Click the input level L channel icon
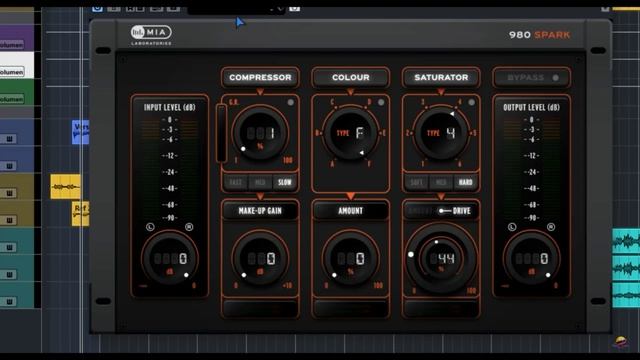640x360 pixels. 150,227
